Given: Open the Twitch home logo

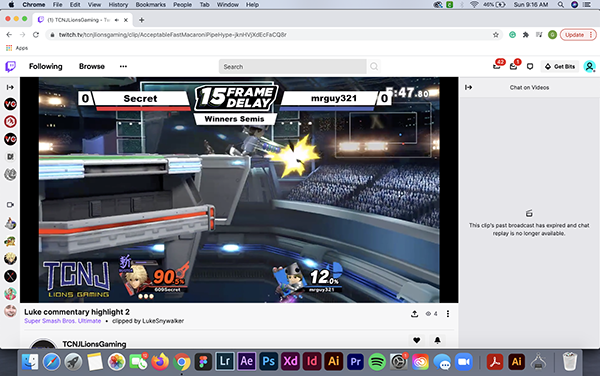Looking at the screenshot, I should (x=11, y=67).
